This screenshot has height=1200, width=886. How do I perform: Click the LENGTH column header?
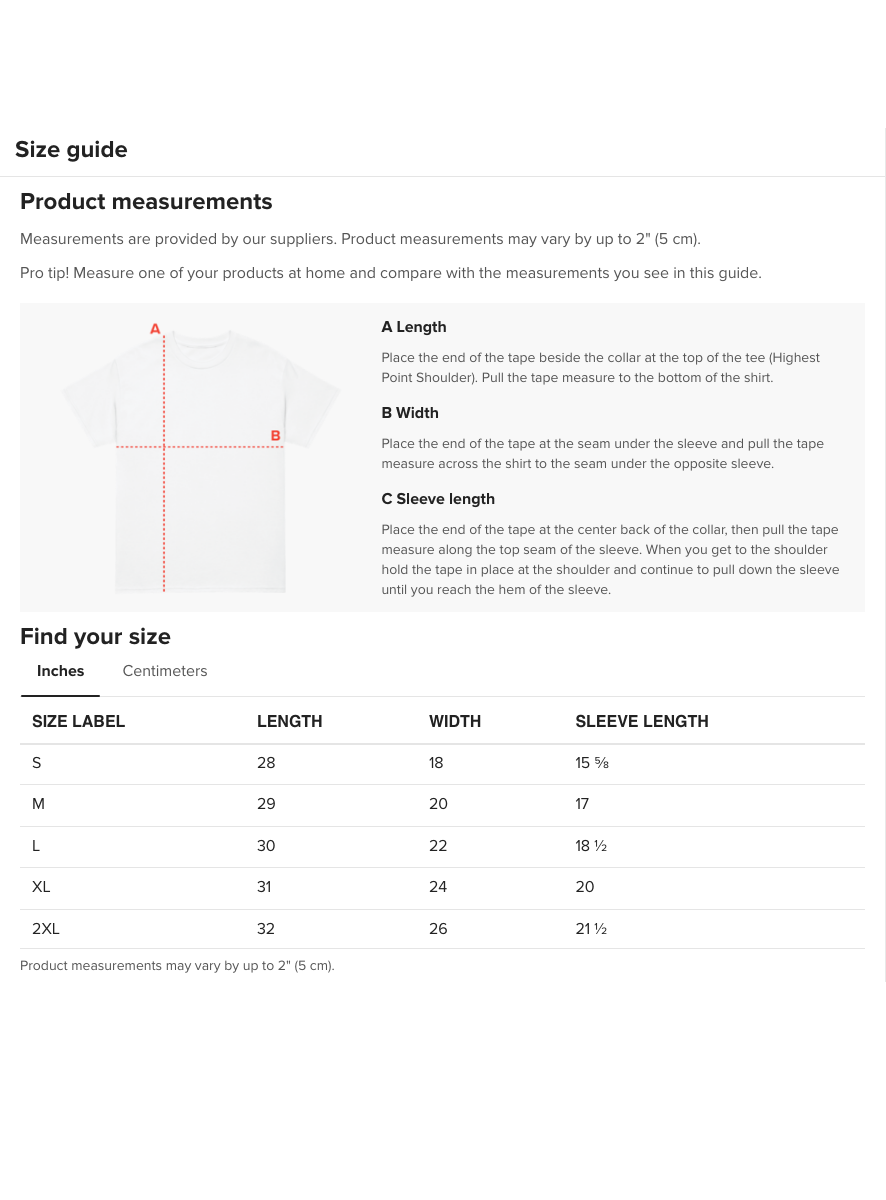point(289,721)
